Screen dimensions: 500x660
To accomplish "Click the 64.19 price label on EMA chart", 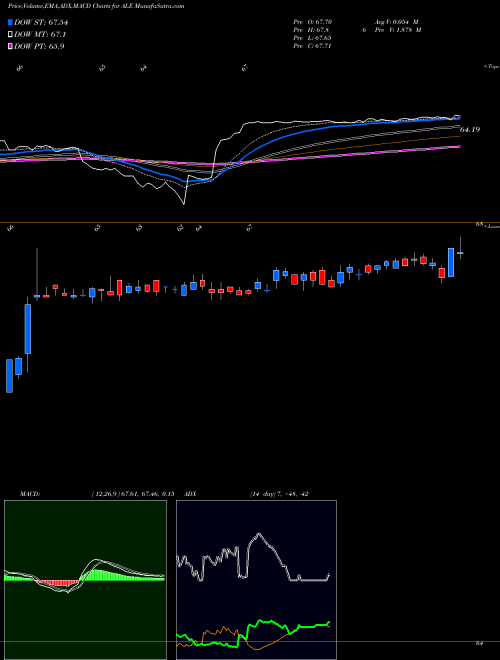I will [x=470, y=130].
